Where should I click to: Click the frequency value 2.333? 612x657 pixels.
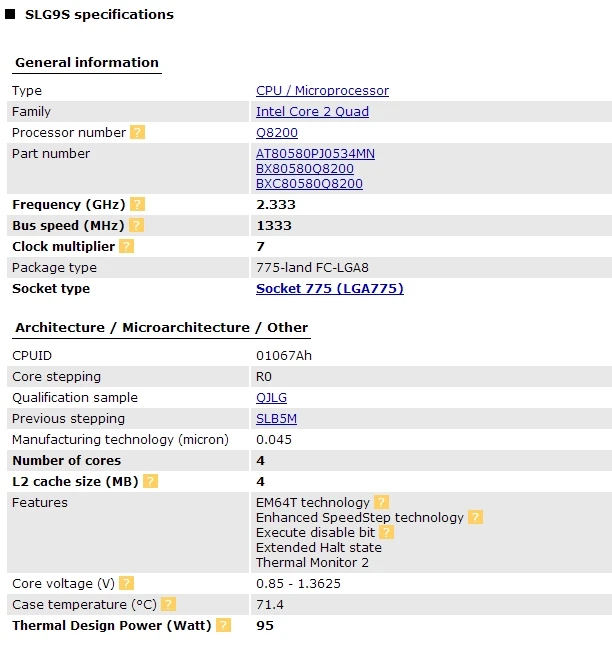pos(276,204)
